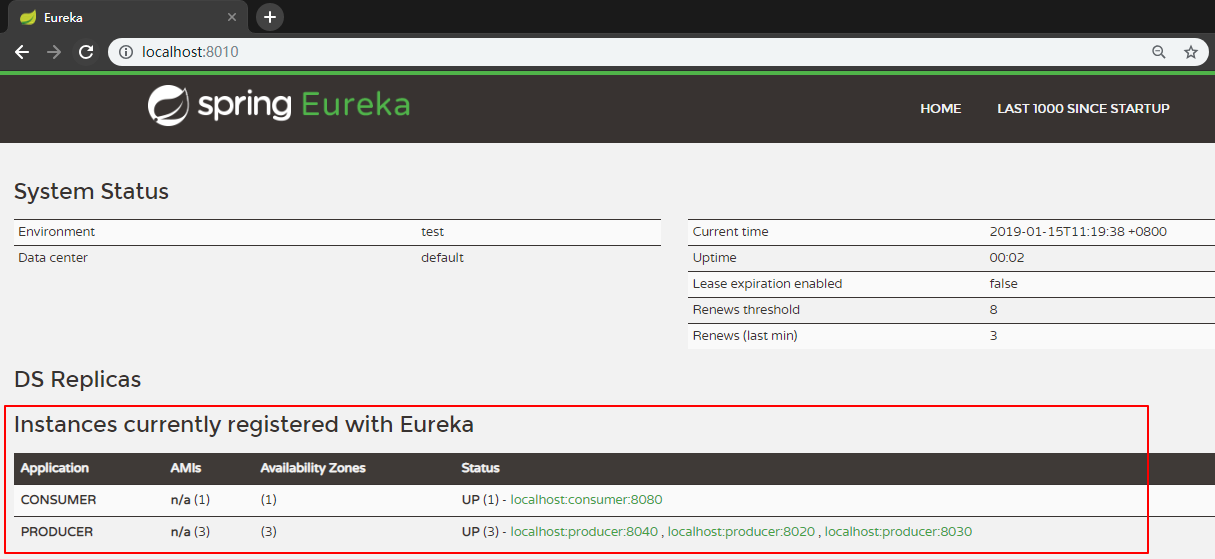Open the localhost:producer:8020 instance link

741,532
